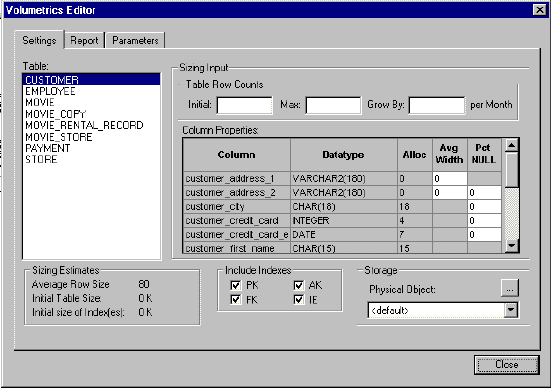Image resolution: width=551 pixels, height=388 pixels.
Task: Select CUSTOMER in the Table list
Action: click(x=91, y=80)
